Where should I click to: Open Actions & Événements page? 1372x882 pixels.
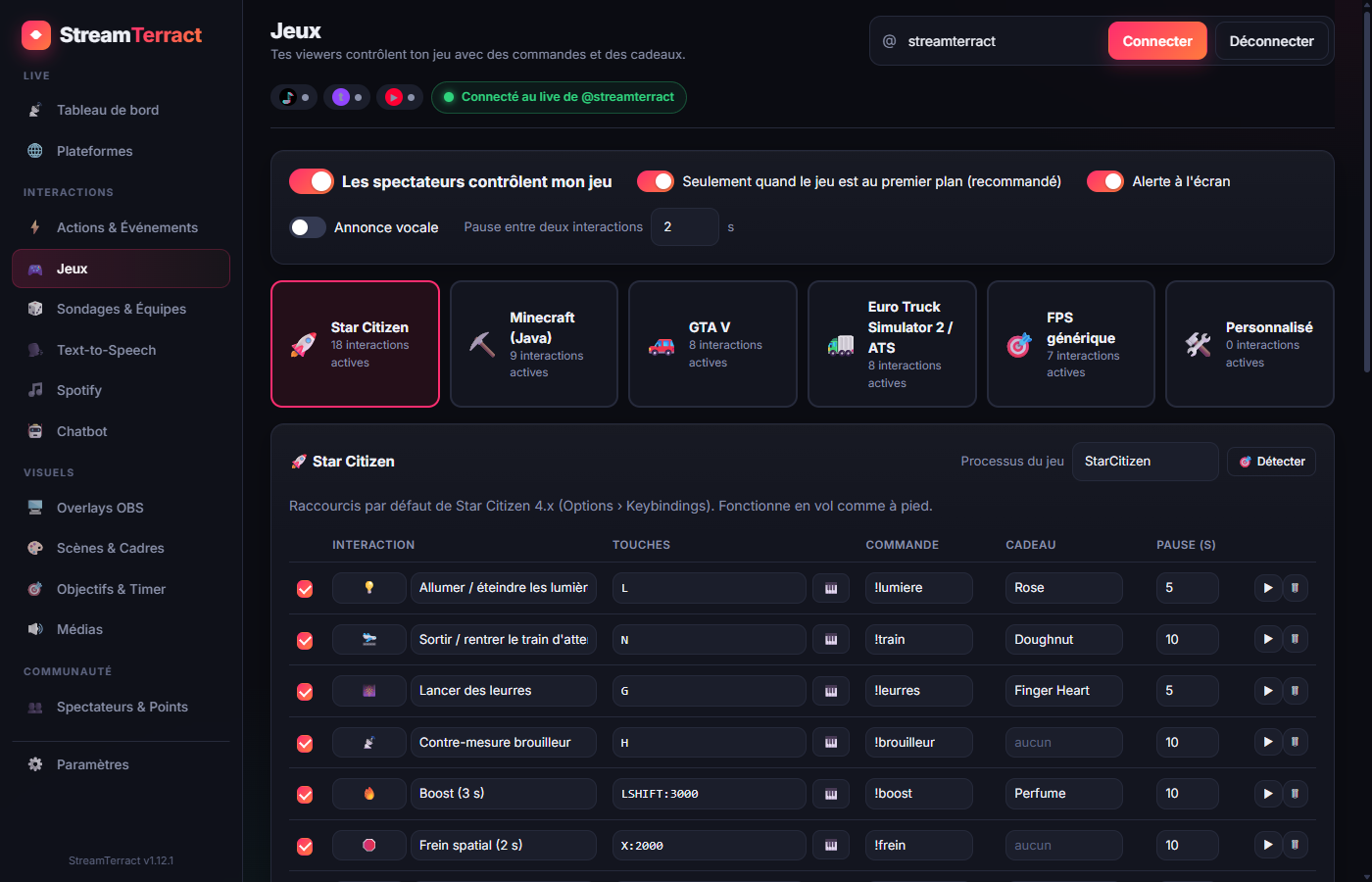click(x=121, y=227)
